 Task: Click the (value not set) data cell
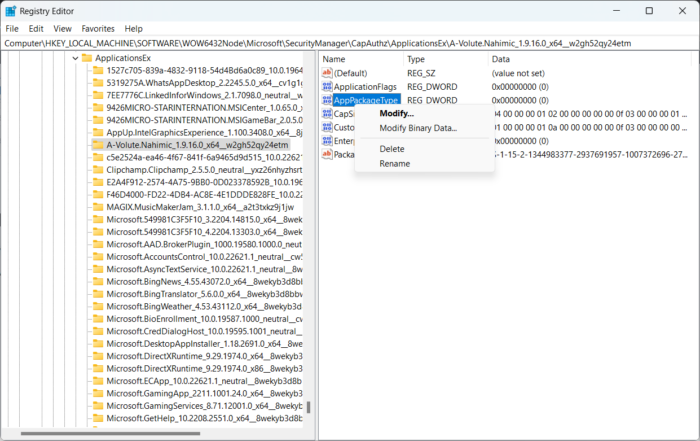[x=518, y=73]
